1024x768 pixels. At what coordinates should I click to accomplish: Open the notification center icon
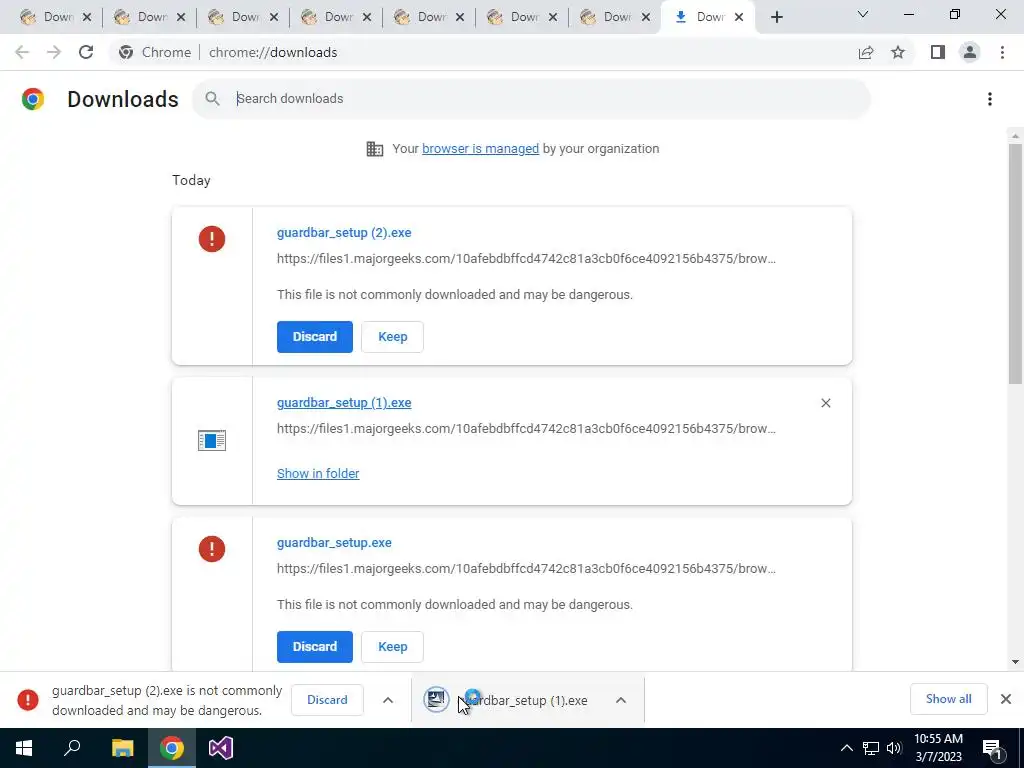point(992,748)
